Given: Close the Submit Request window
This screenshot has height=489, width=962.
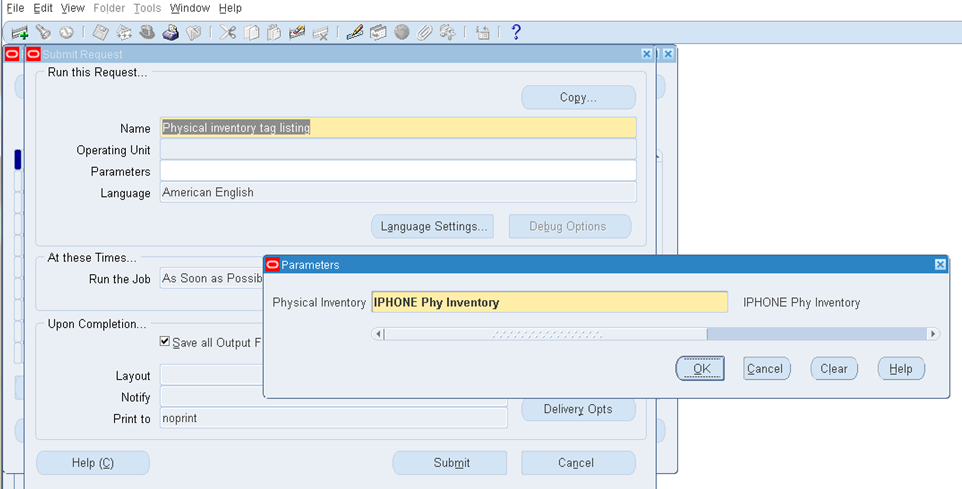Looking at the screenshot, I should 646,54.
